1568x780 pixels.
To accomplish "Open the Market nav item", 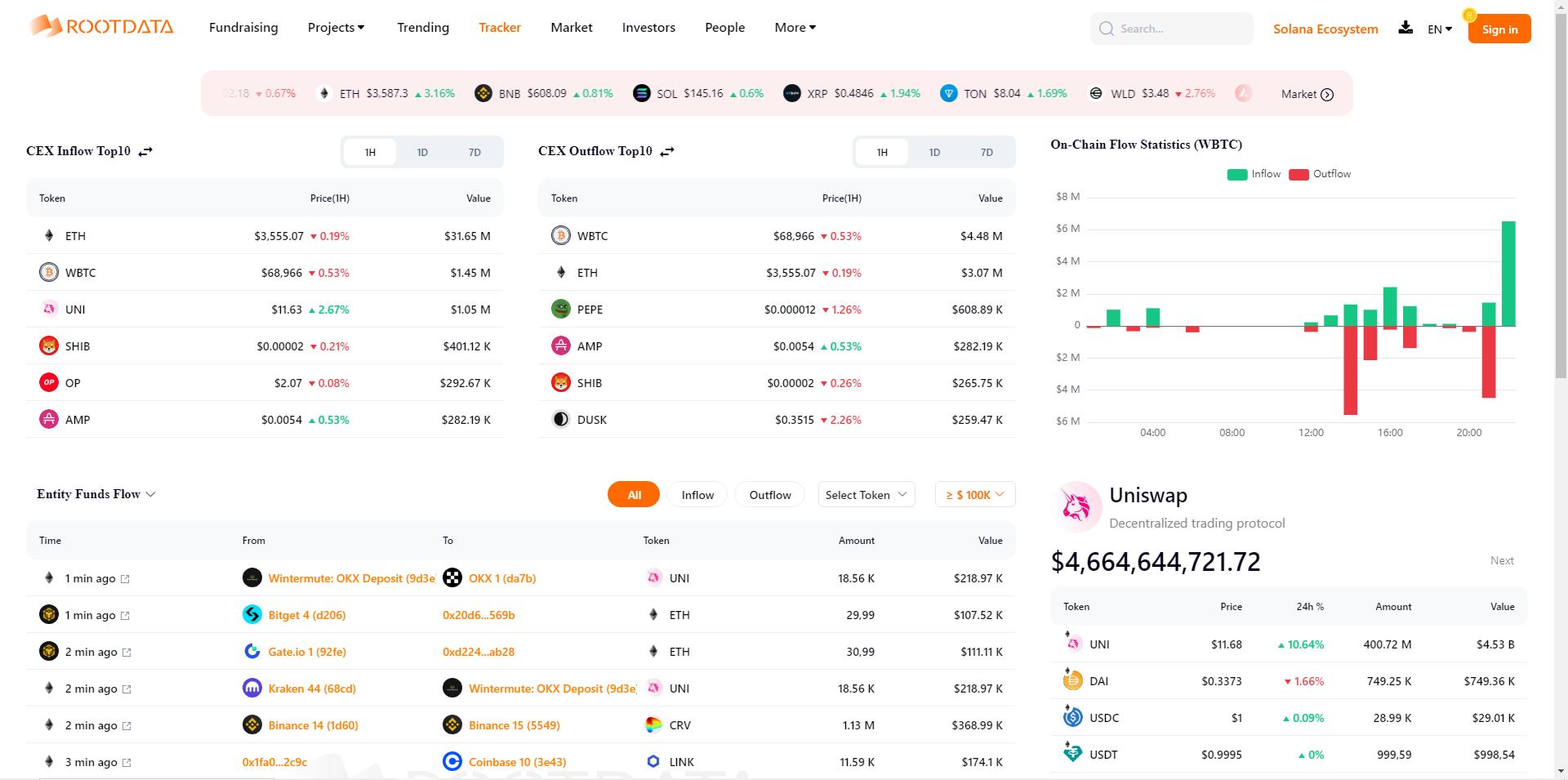I will coord(572,27).
